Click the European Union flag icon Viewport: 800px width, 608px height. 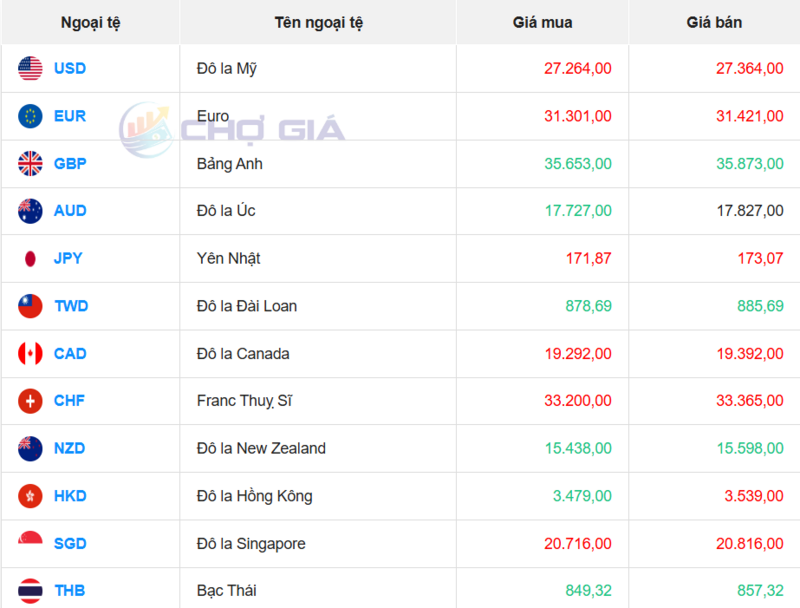coord(30,116)
